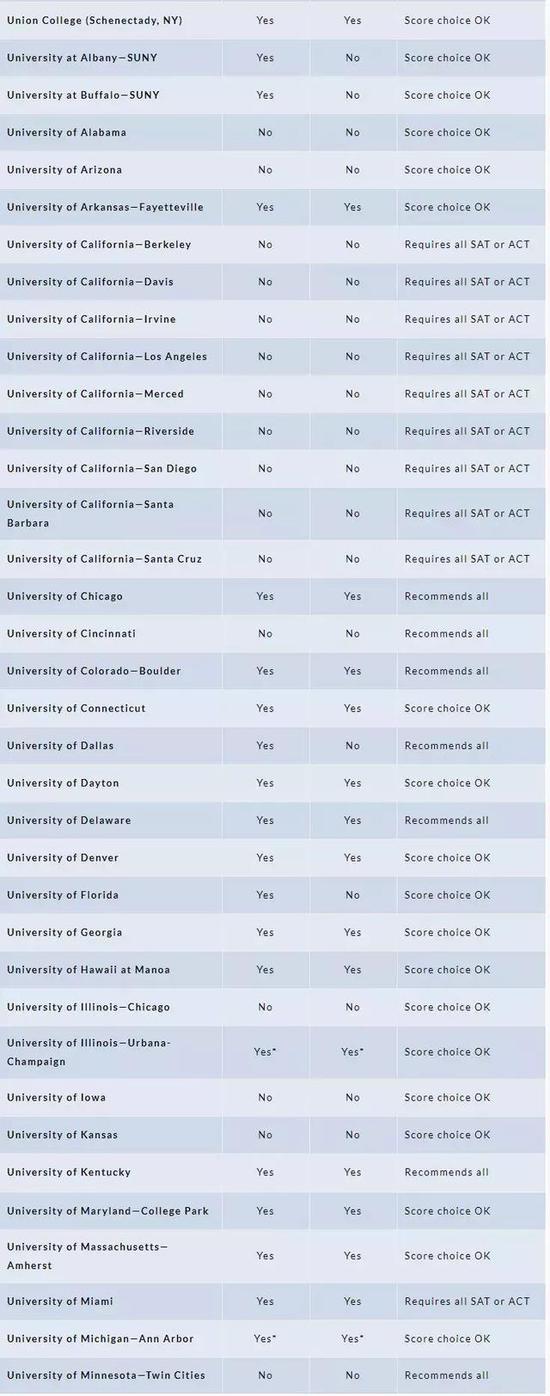Click University of Maryland—College Park name
The width and height of the screenshot is (550, 1396).
pyautogui.click(x=108, y=1211)
